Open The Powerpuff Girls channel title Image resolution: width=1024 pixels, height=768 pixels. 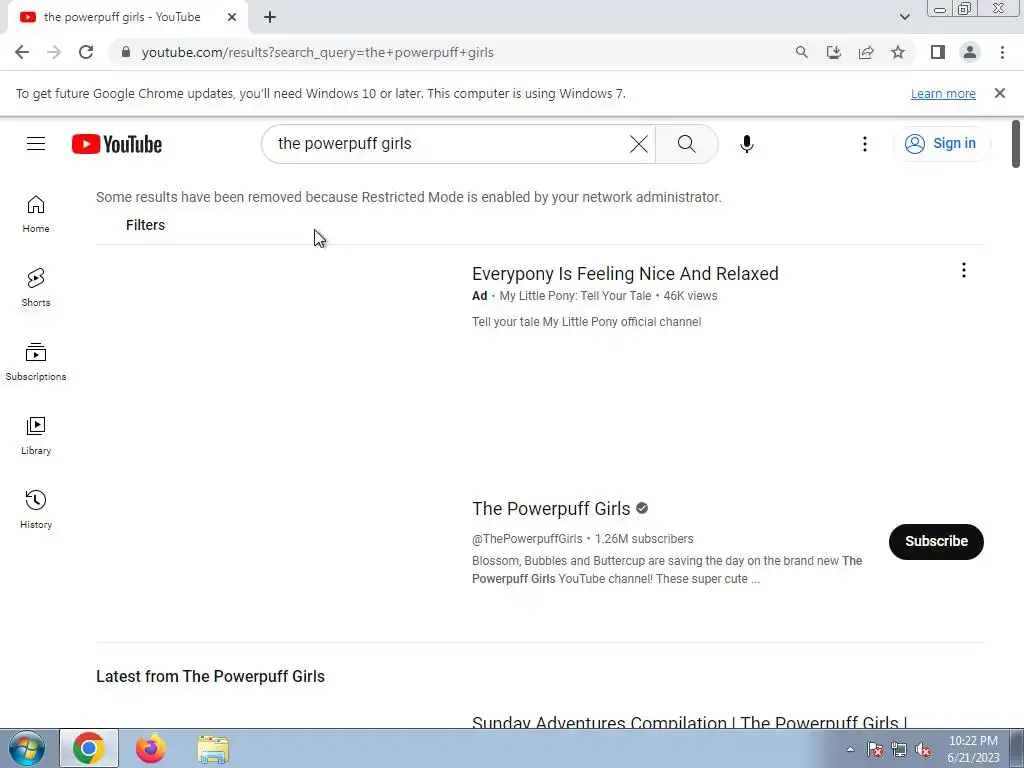tap(551, 509)
